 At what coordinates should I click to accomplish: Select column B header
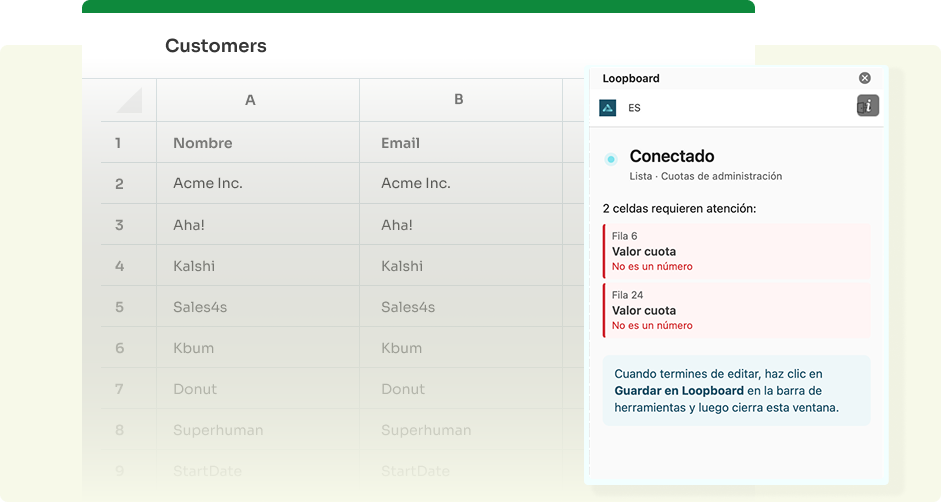coord(461,100)
